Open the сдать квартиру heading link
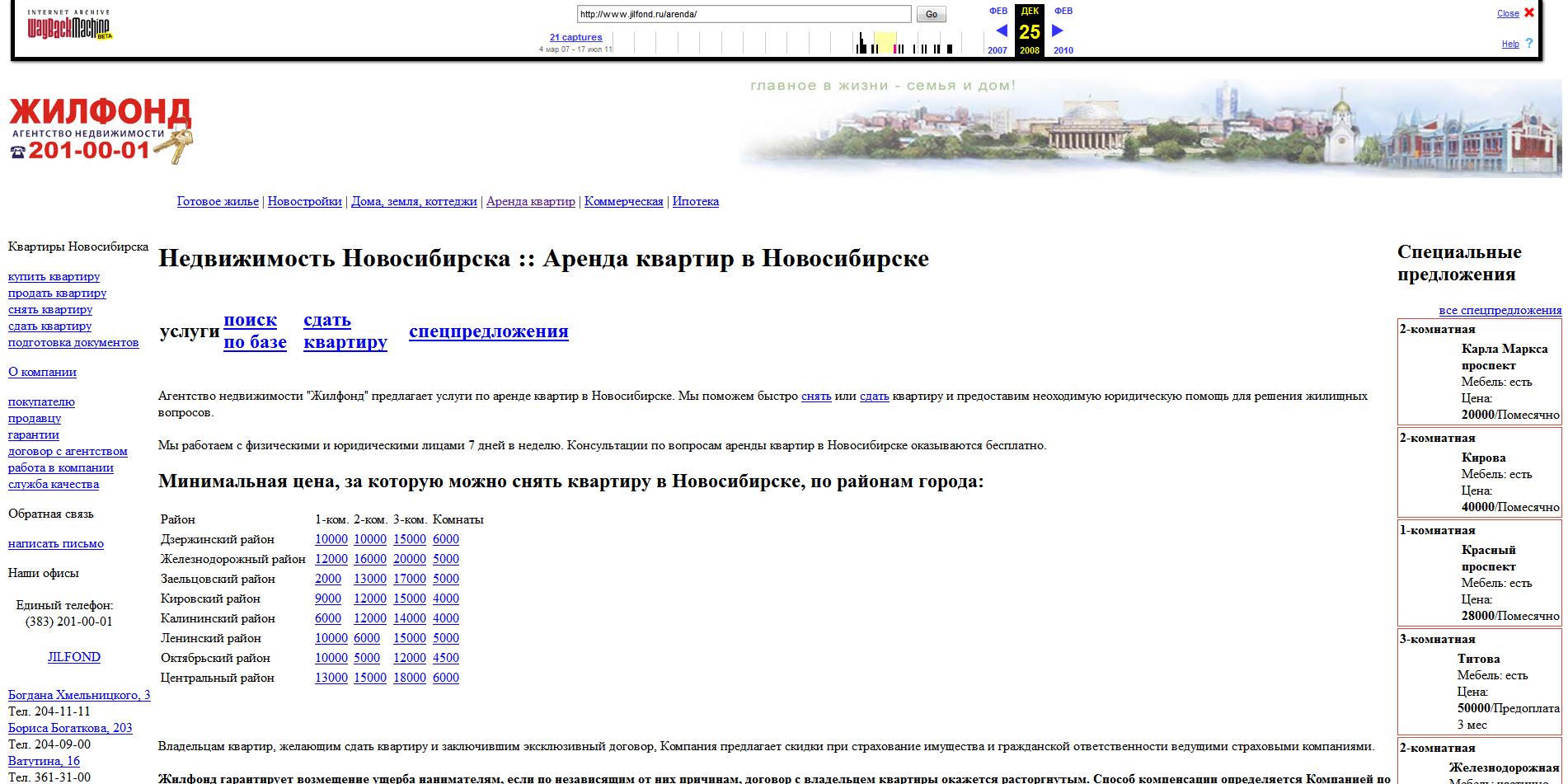Viewport: 1568px width, 784px height. pyautogui.click(x=345, y=331)
